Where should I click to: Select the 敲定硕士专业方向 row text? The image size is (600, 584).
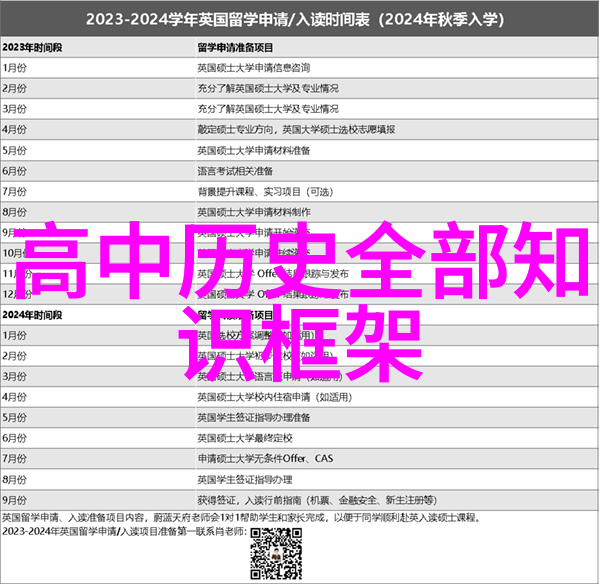point(295,129)
